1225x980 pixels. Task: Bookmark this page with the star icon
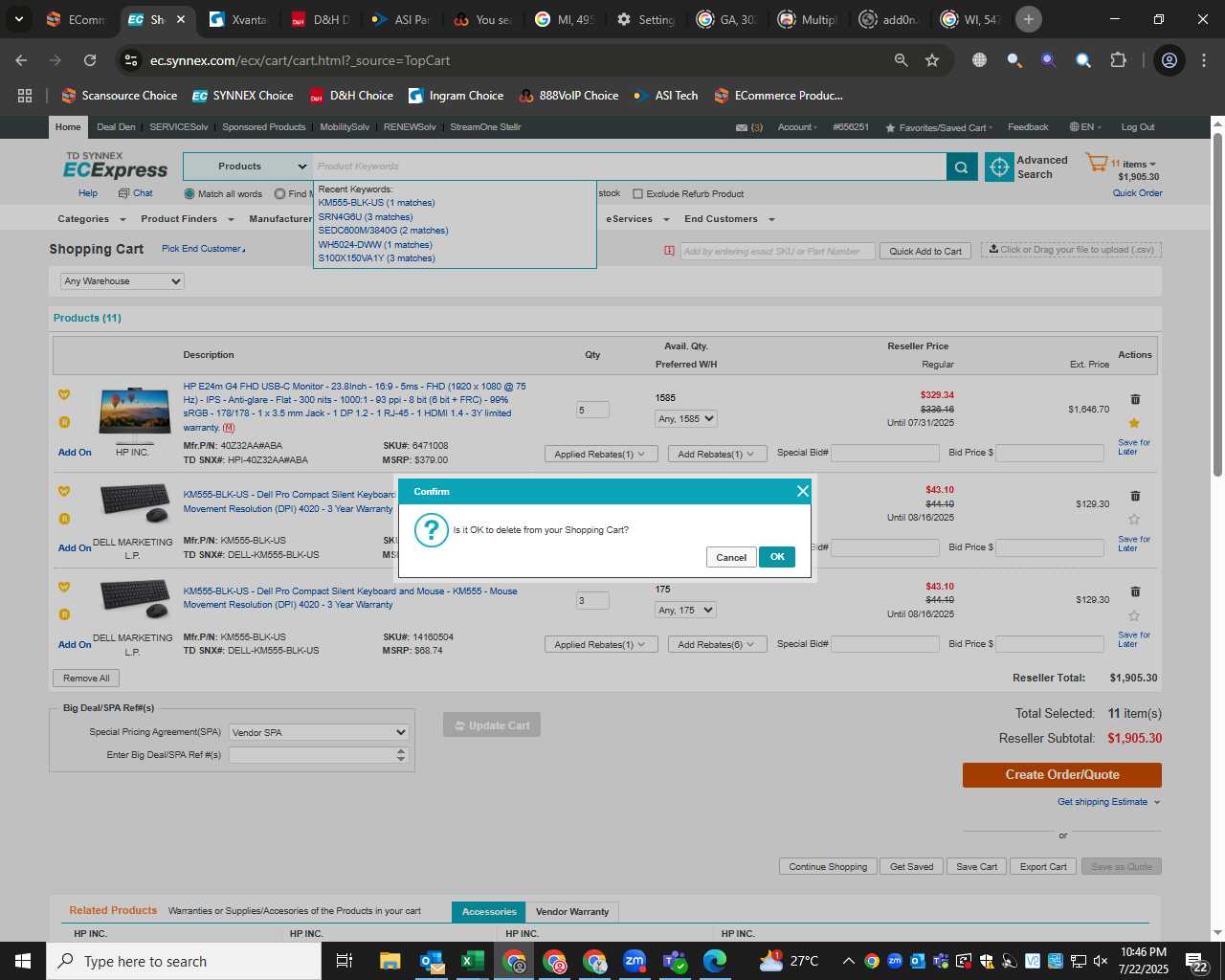pyautogui.click(x=932, y=60)
